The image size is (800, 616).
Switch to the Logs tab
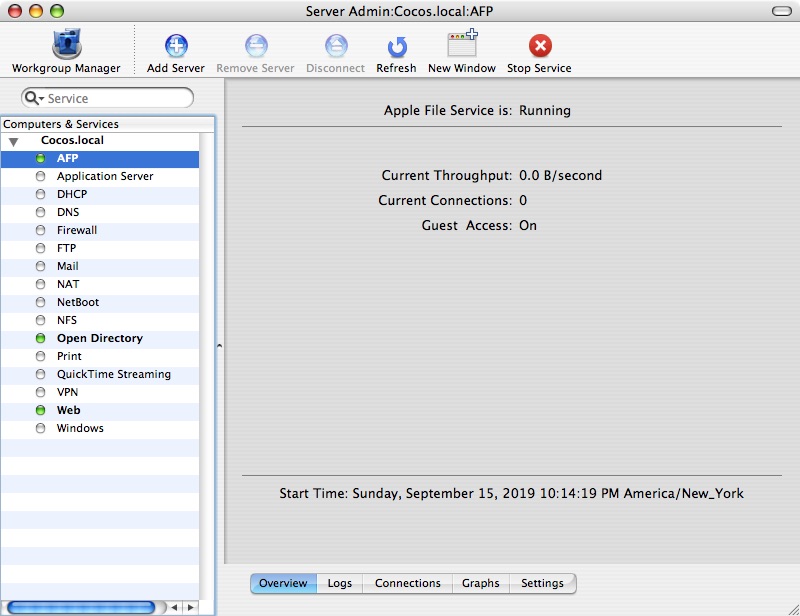point(340,583)
